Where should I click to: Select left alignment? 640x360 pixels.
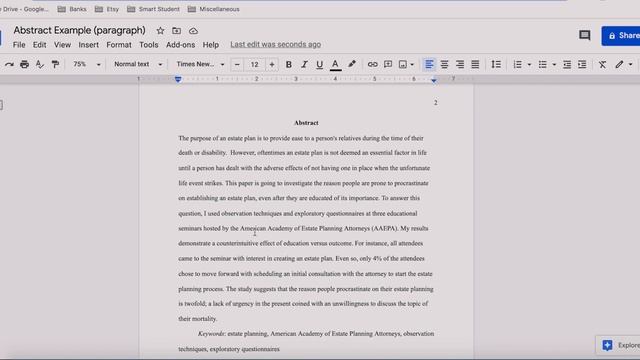(429, 64)
